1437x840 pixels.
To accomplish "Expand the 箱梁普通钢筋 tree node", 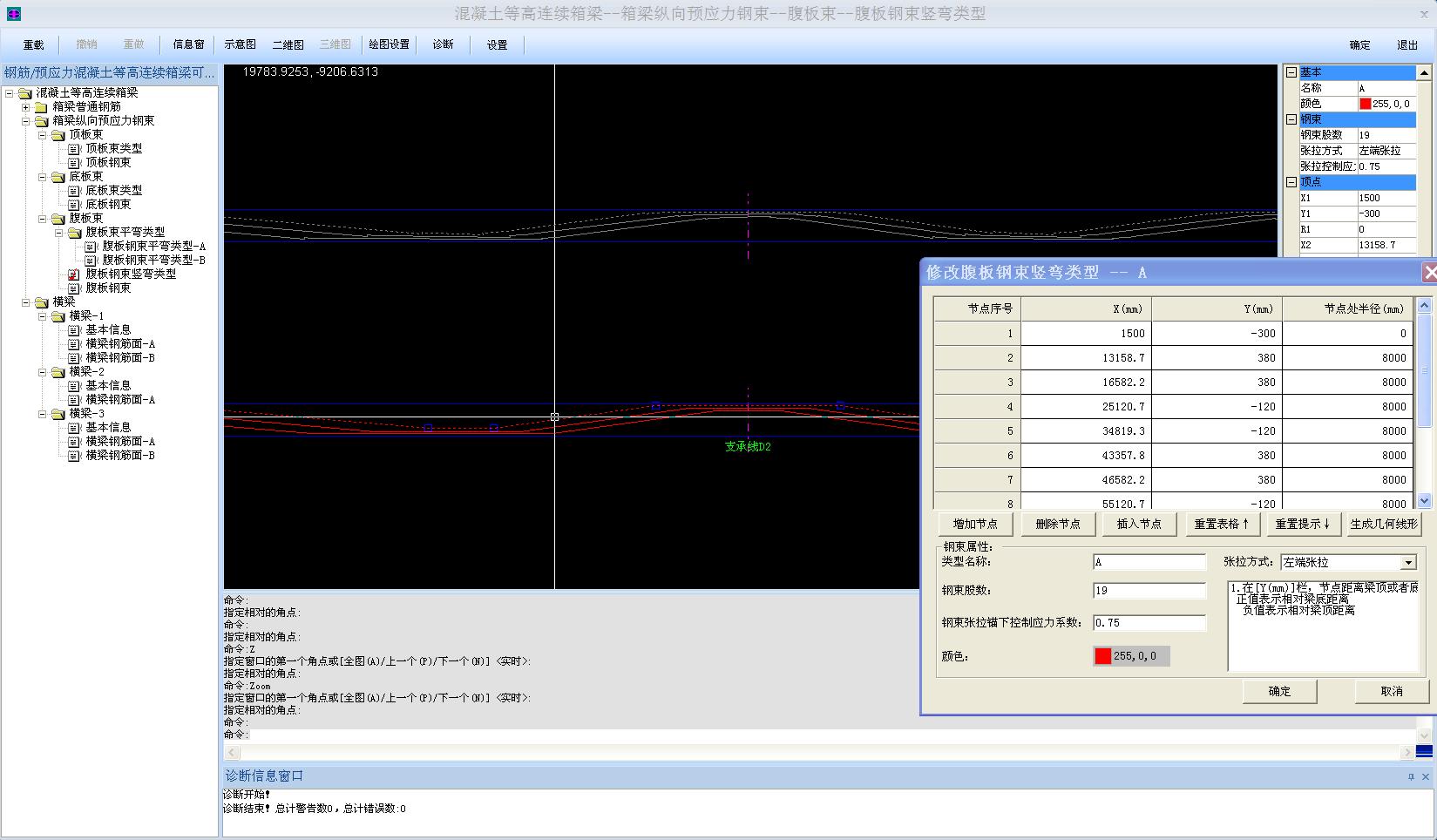I will (25, 107).
